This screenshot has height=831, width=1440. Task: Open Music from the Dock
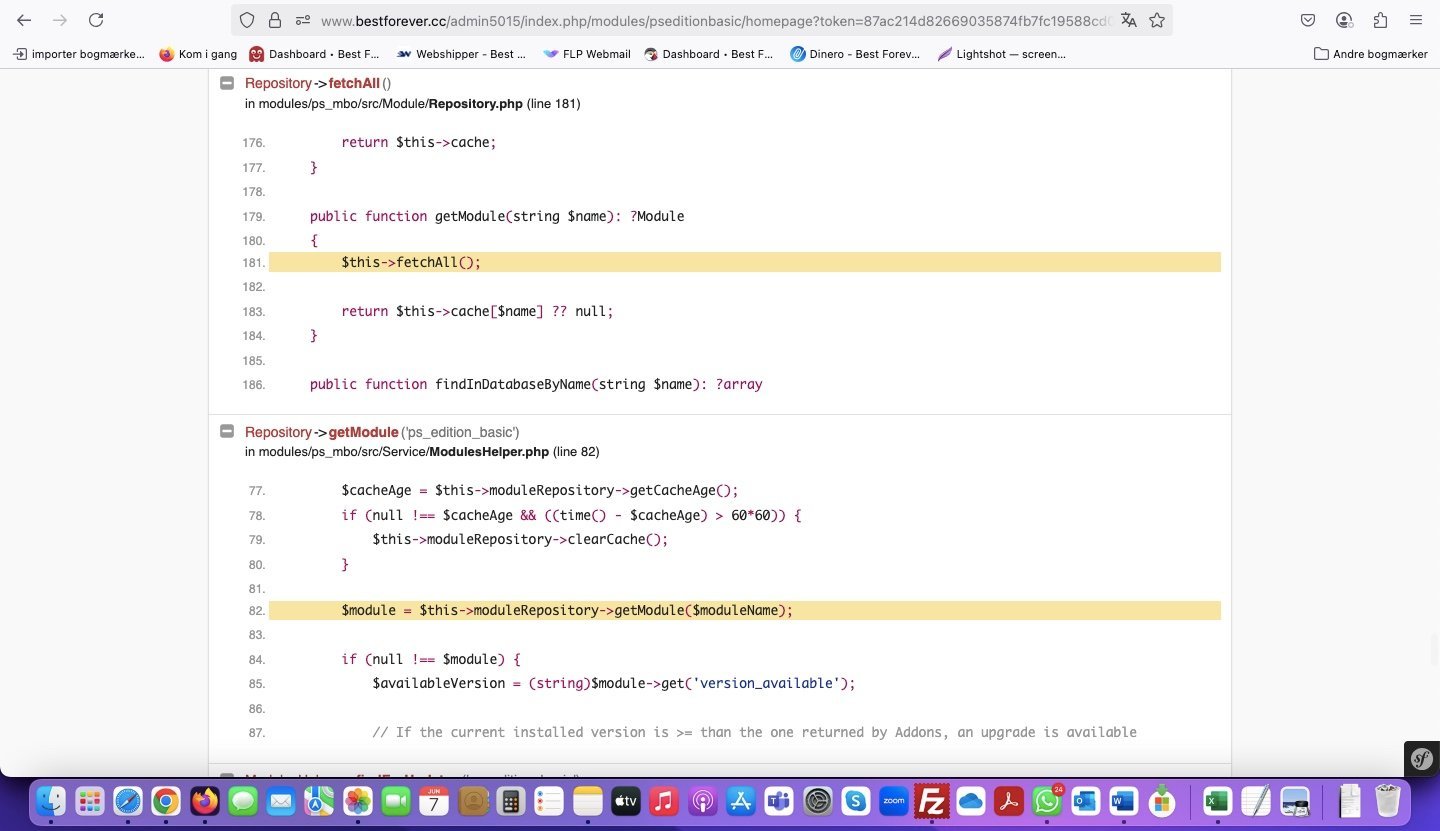pos(664,802)
